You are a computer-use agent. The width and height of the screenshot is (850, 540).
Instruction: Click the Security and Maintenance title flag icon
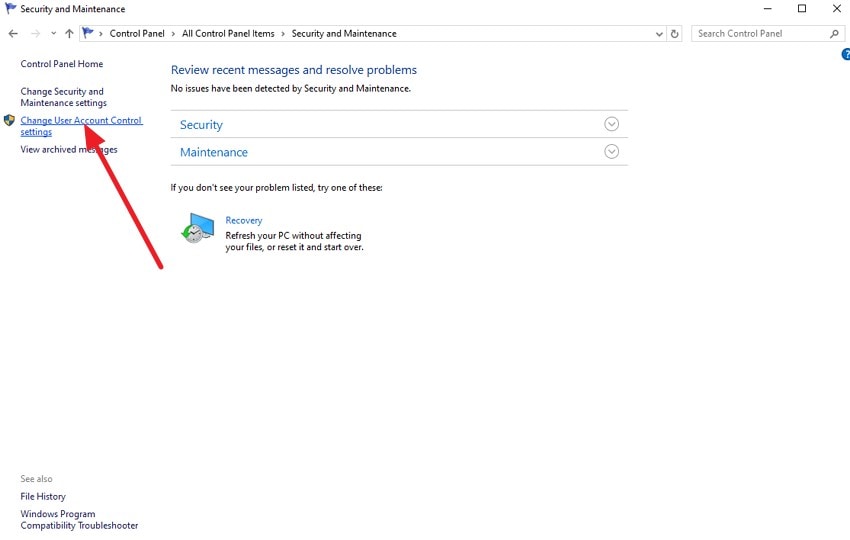10,8
